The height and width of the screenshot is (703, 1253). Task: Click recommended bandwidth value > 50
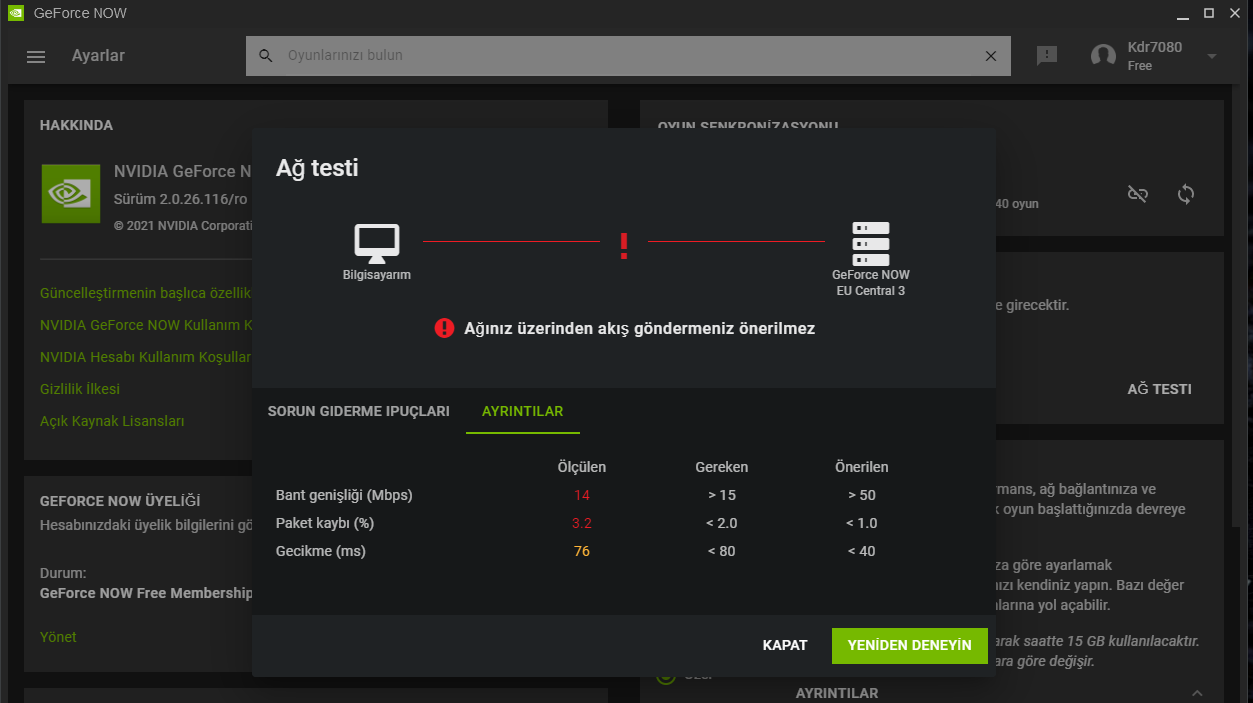[862, 495]
